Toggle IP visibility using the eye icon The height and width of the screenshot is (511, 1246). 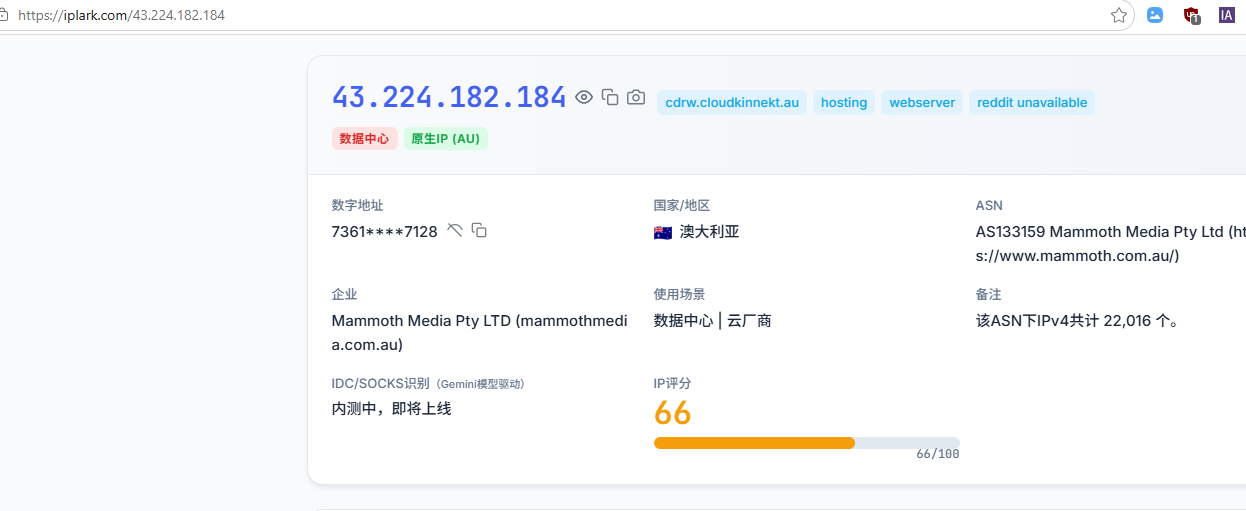click(584, 97)
